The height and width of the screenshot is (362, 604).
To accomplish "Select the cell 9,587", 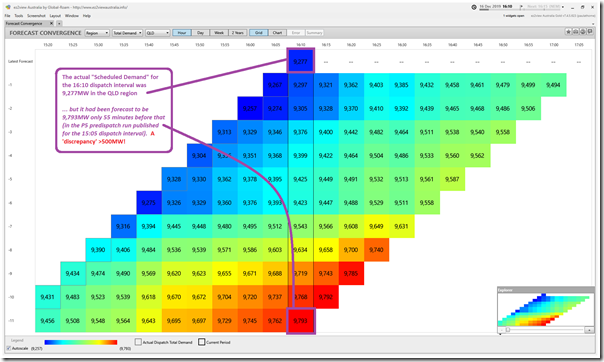I will click(452, 179).
